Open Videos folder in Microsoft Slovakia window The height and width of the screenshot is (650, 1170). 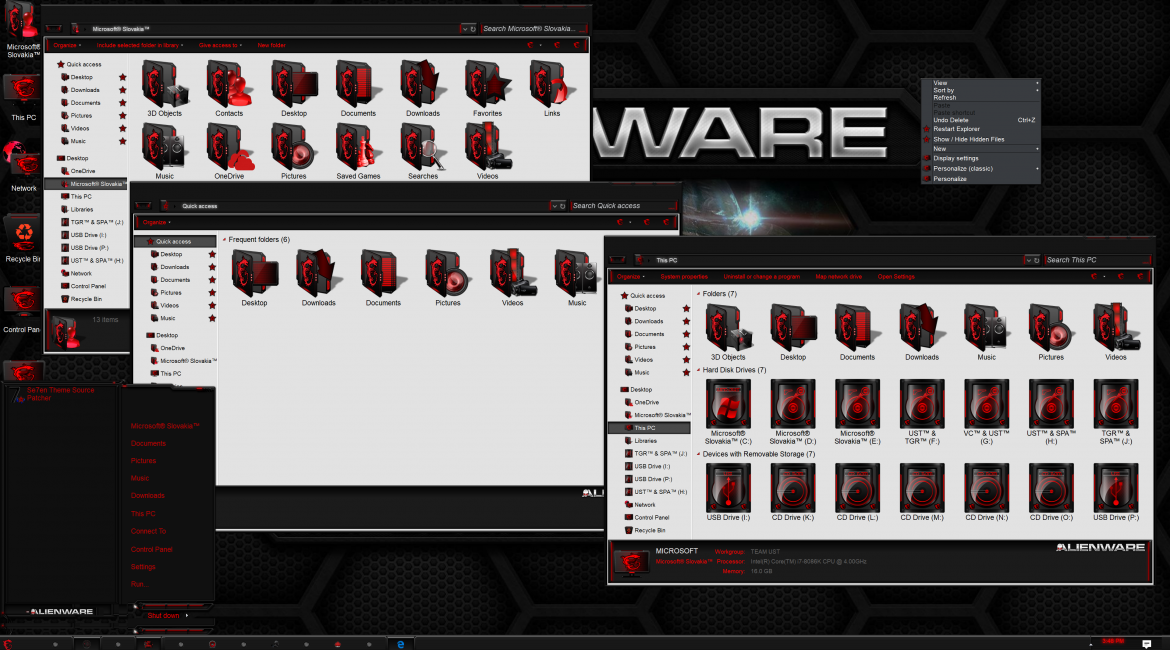pos(487,151)
